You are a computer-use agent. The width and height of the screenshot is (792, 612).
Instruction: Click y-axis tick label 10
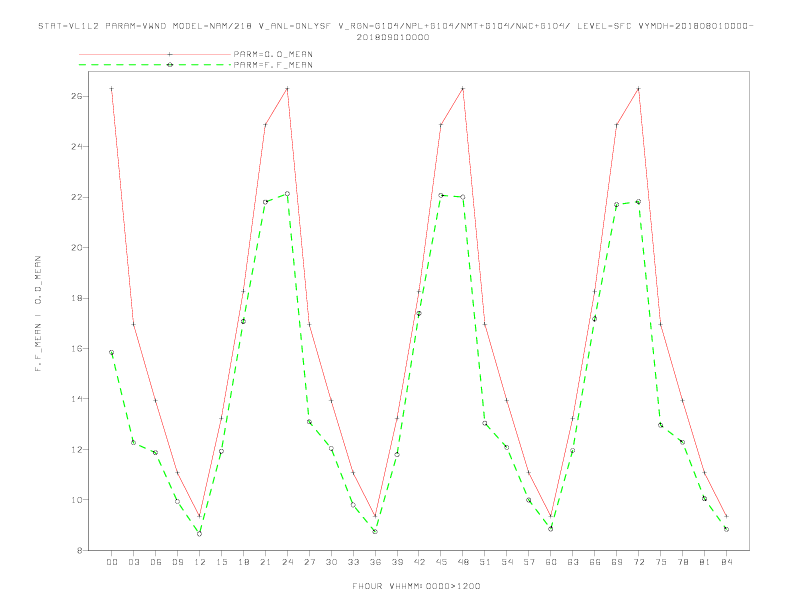(77, 500)
